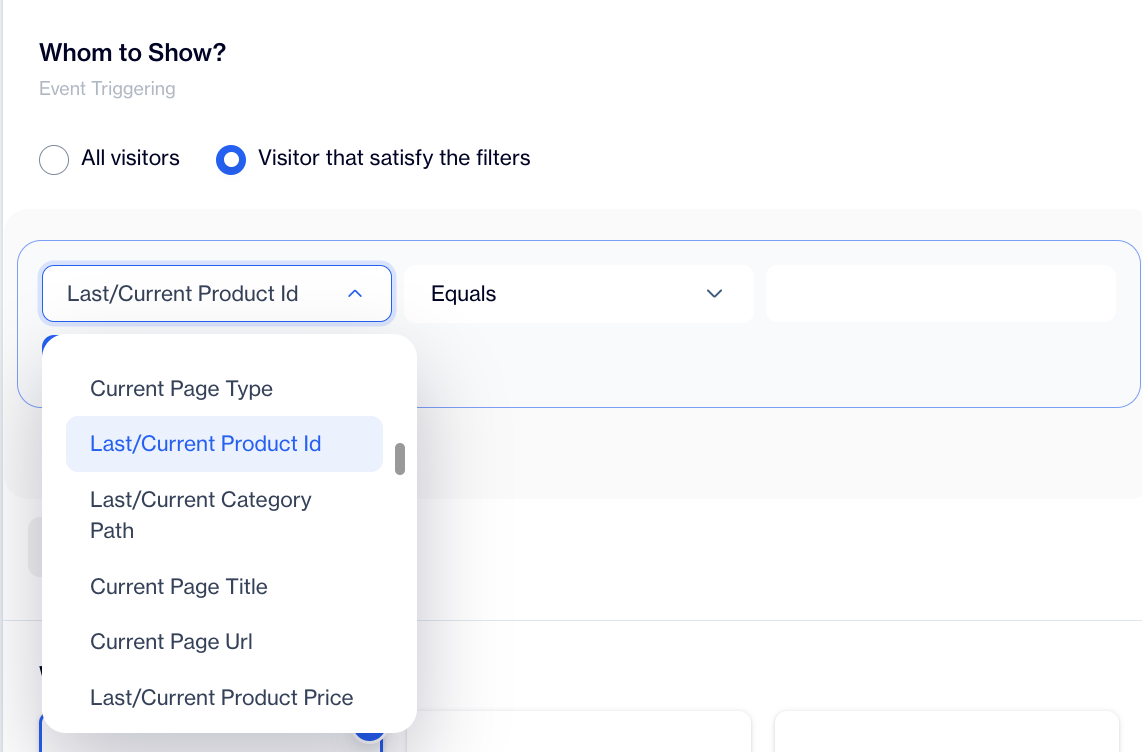Click the All visitors label text
The height and width of the screenshot is (752, 1142).
coord(130,158)
